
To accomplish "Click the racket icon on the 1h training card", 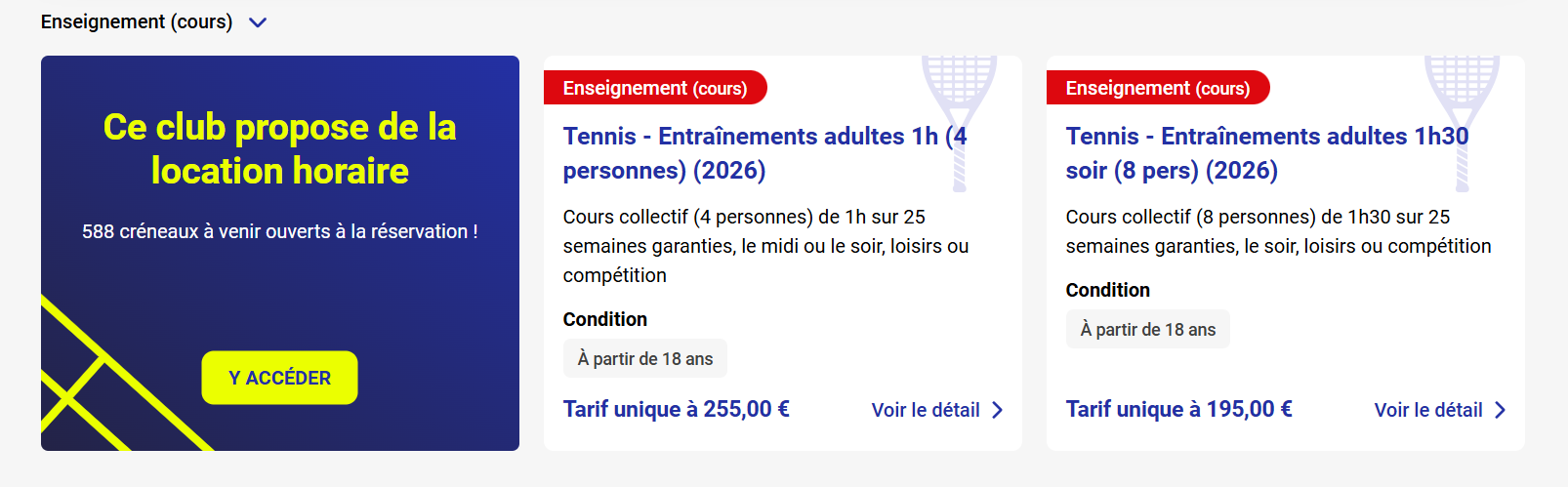I will tap(959, 107).
